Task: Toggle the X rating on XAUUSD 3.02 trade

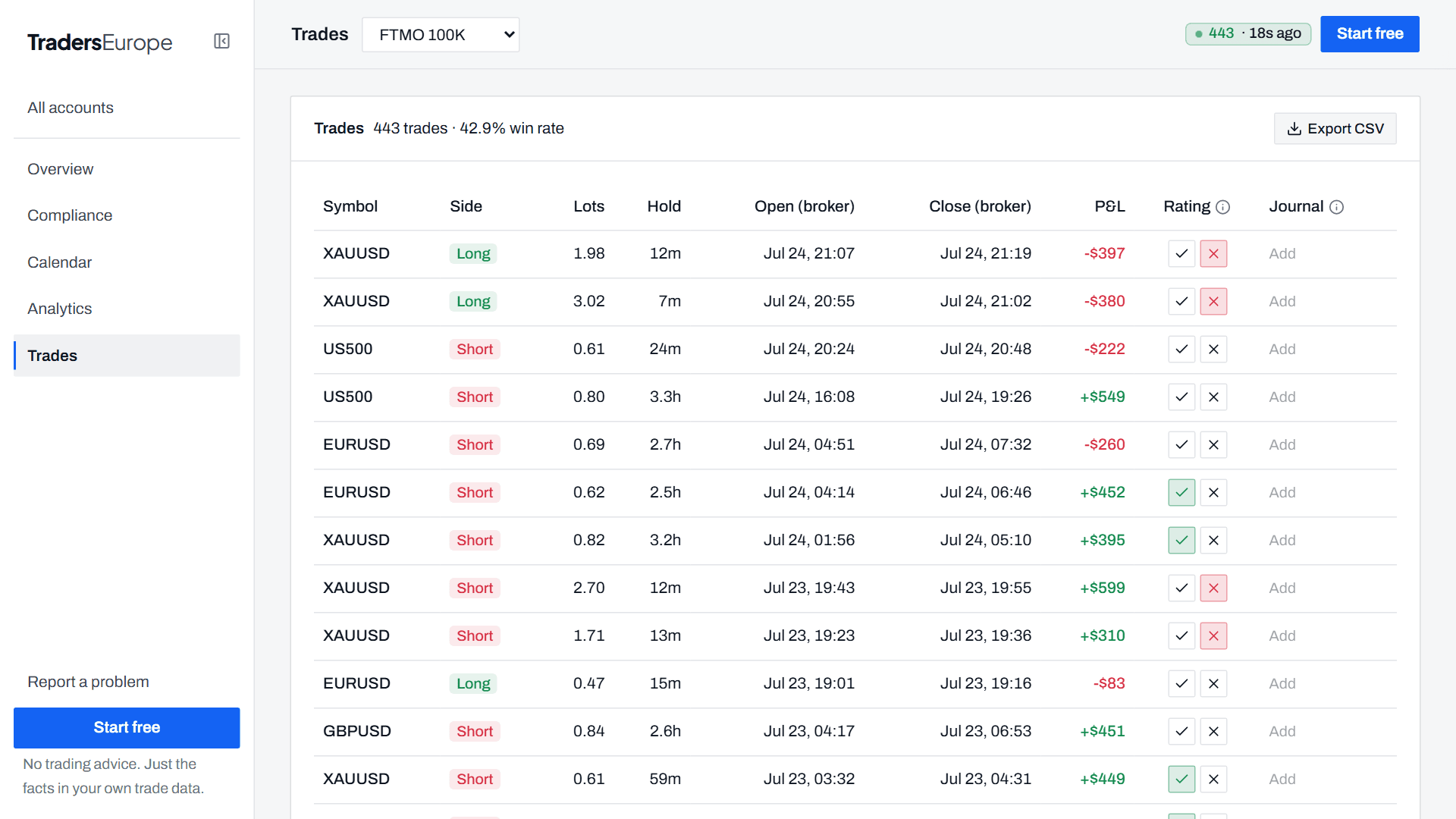Action: pyautogui.click(x=1213, y=302)
